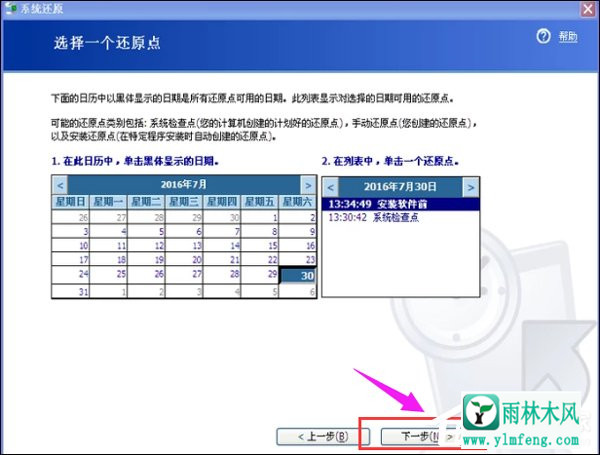
Task: Click the 系统还原 title bar icon
Action: tap(11, 8)
